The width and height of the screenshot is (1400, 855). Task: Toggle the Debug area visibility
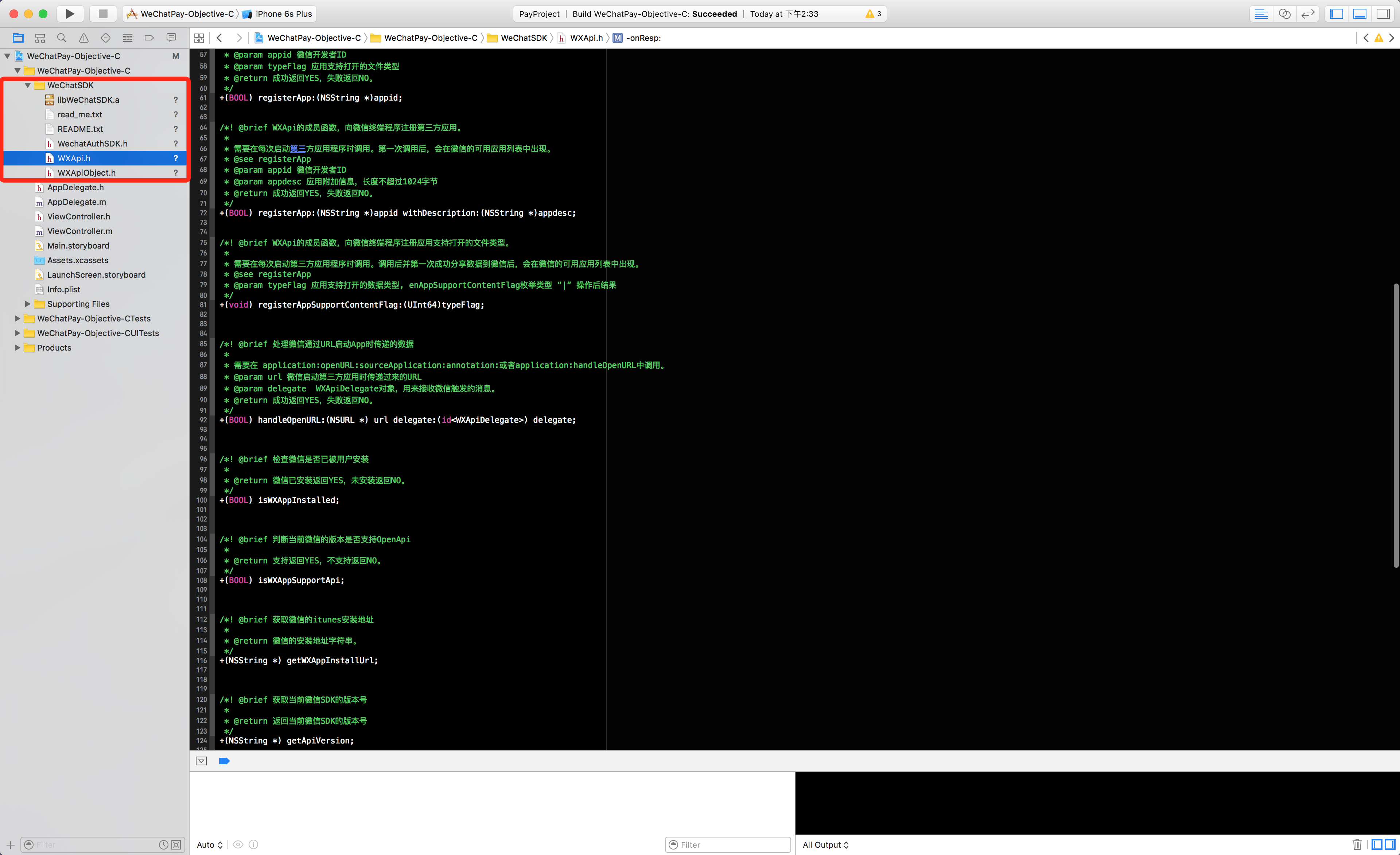[1360, 13]
